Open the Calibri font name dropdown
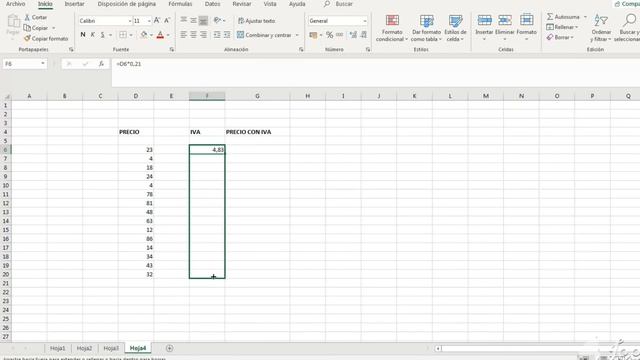The height and width of the screenshot is (360, 640). point(130,21)
